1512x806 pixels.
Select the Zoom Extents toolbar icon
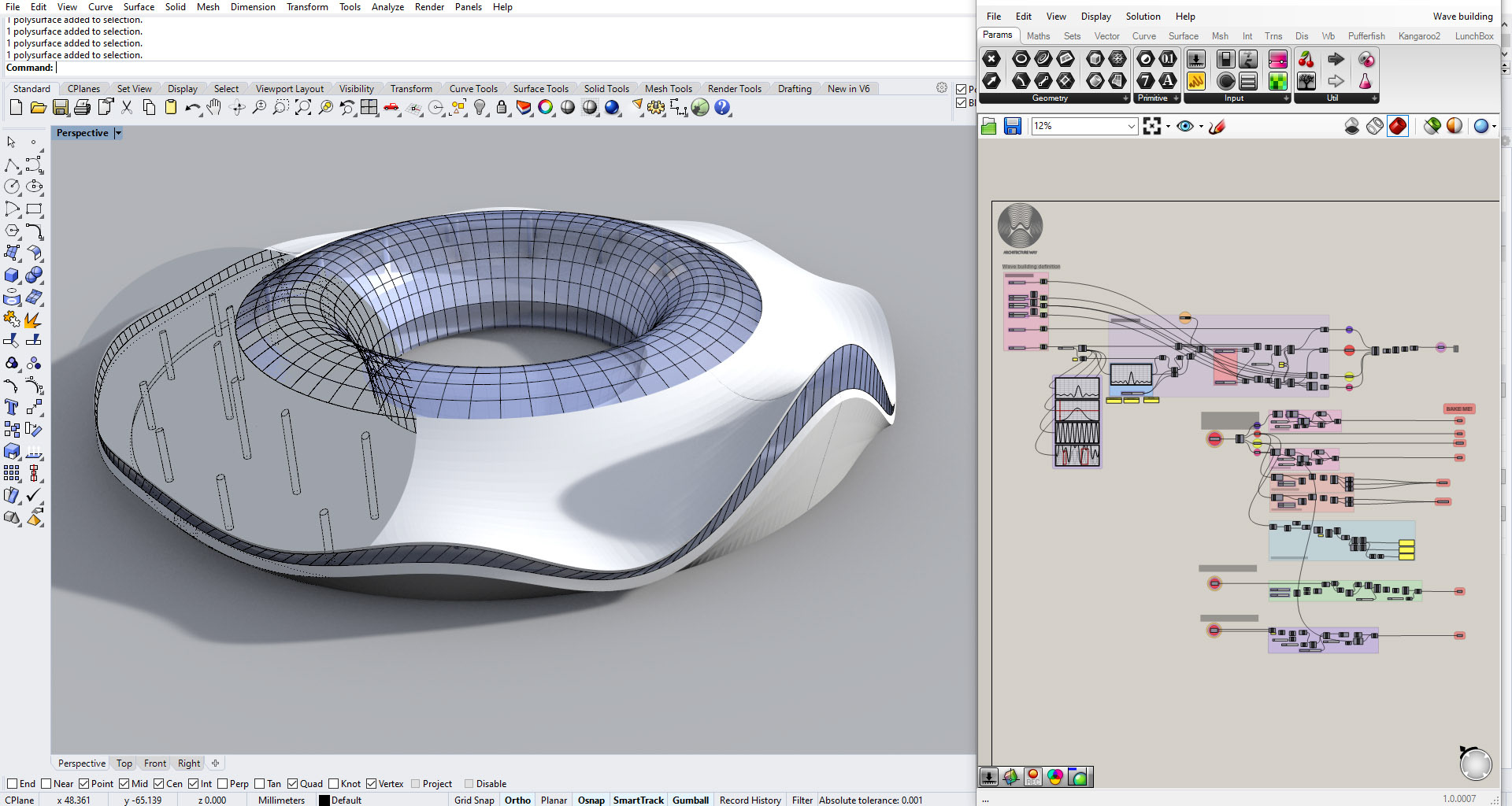point(303,108)
